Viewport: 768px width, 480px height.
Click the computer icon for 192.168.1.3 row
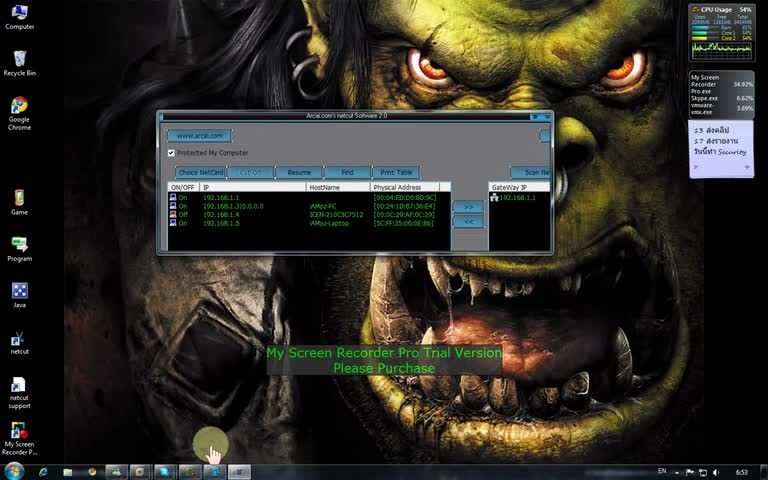(173, 206)
